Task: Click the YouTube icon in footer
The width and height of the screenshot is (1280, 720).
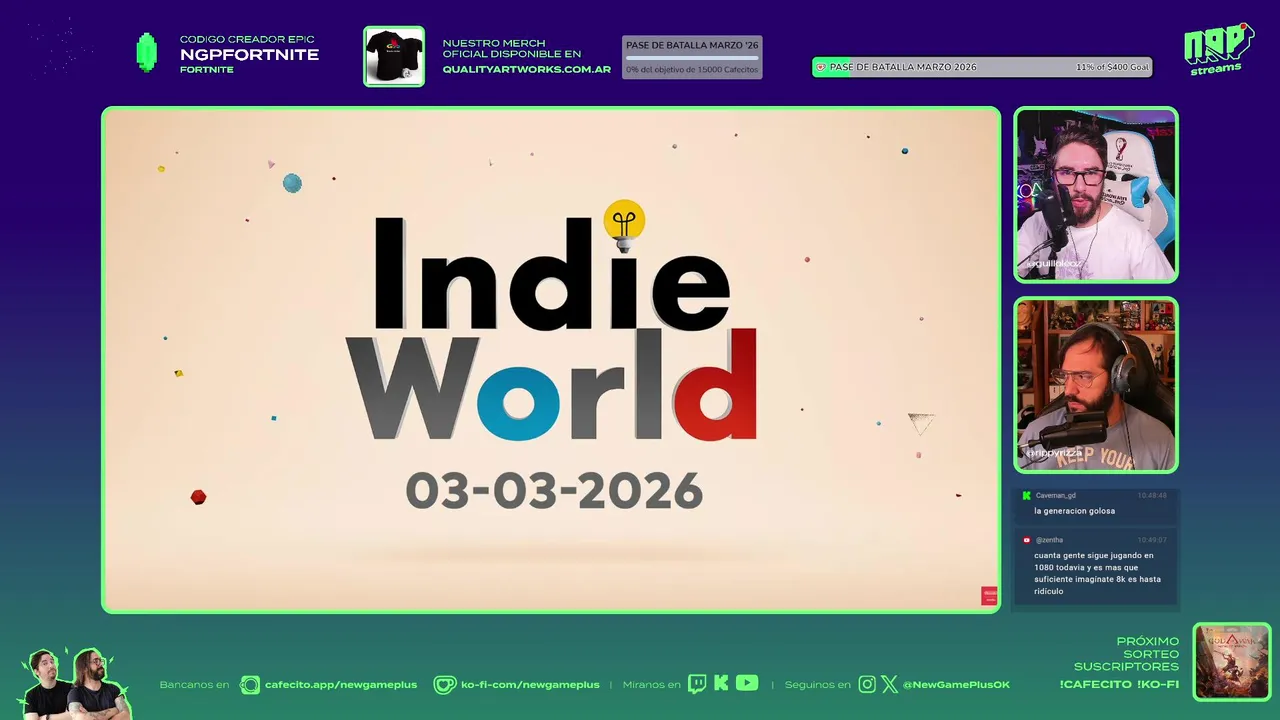Action: tap(747, 683)
